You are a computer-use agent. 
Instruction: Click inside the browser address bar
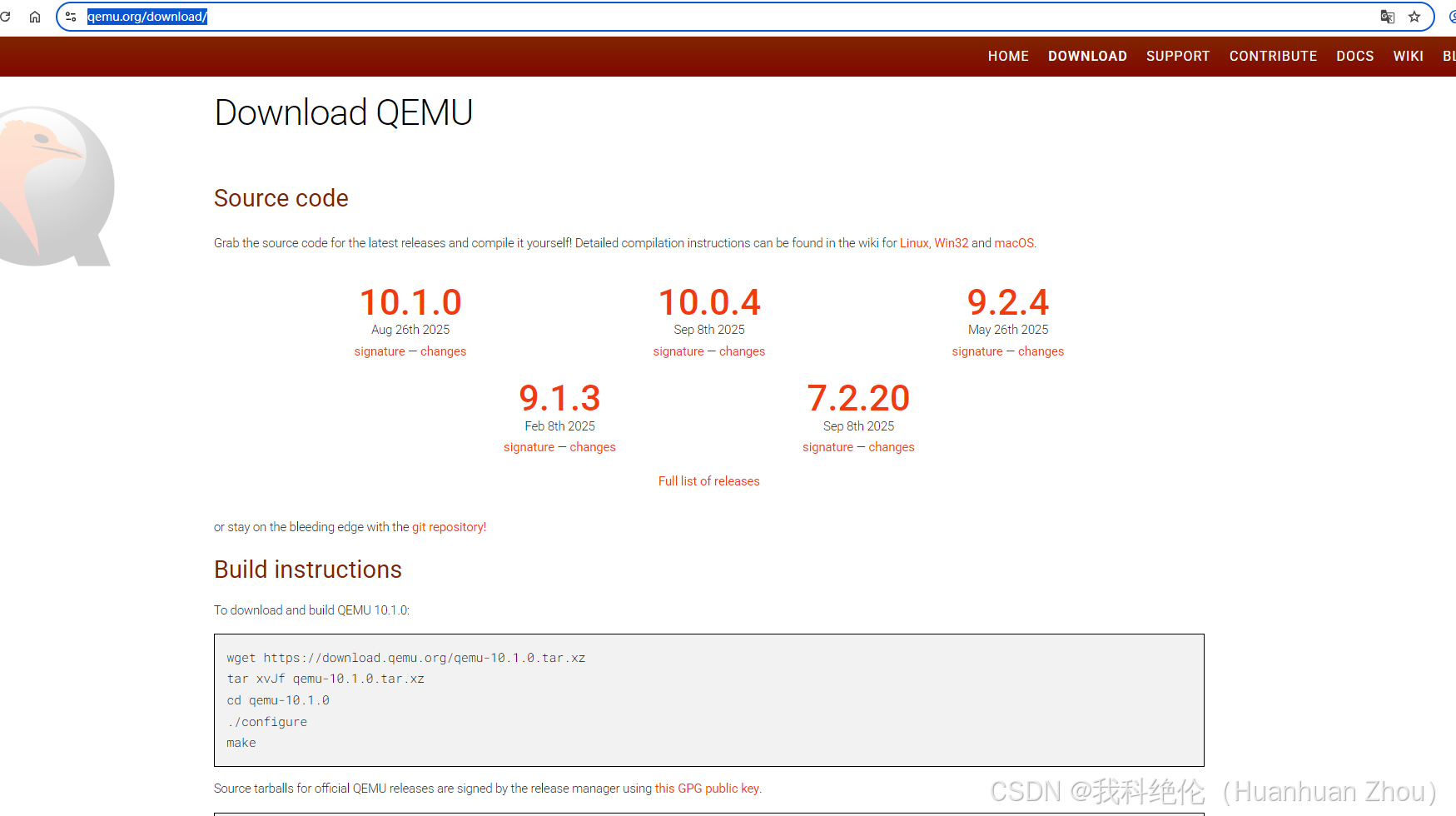pos(333,16)
